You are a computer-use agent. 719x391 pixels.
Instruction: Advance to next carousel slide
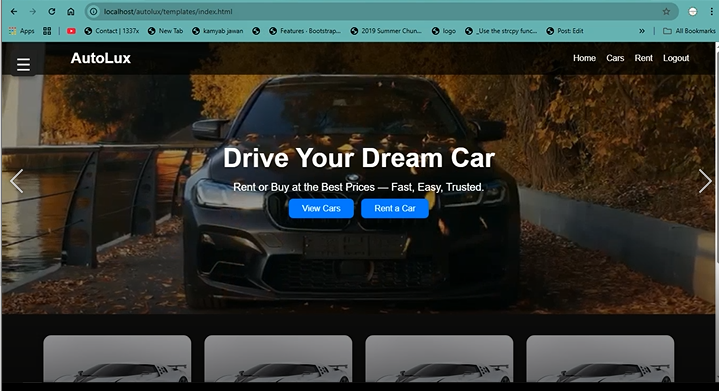pyautogui.click(x=705, y=181)
